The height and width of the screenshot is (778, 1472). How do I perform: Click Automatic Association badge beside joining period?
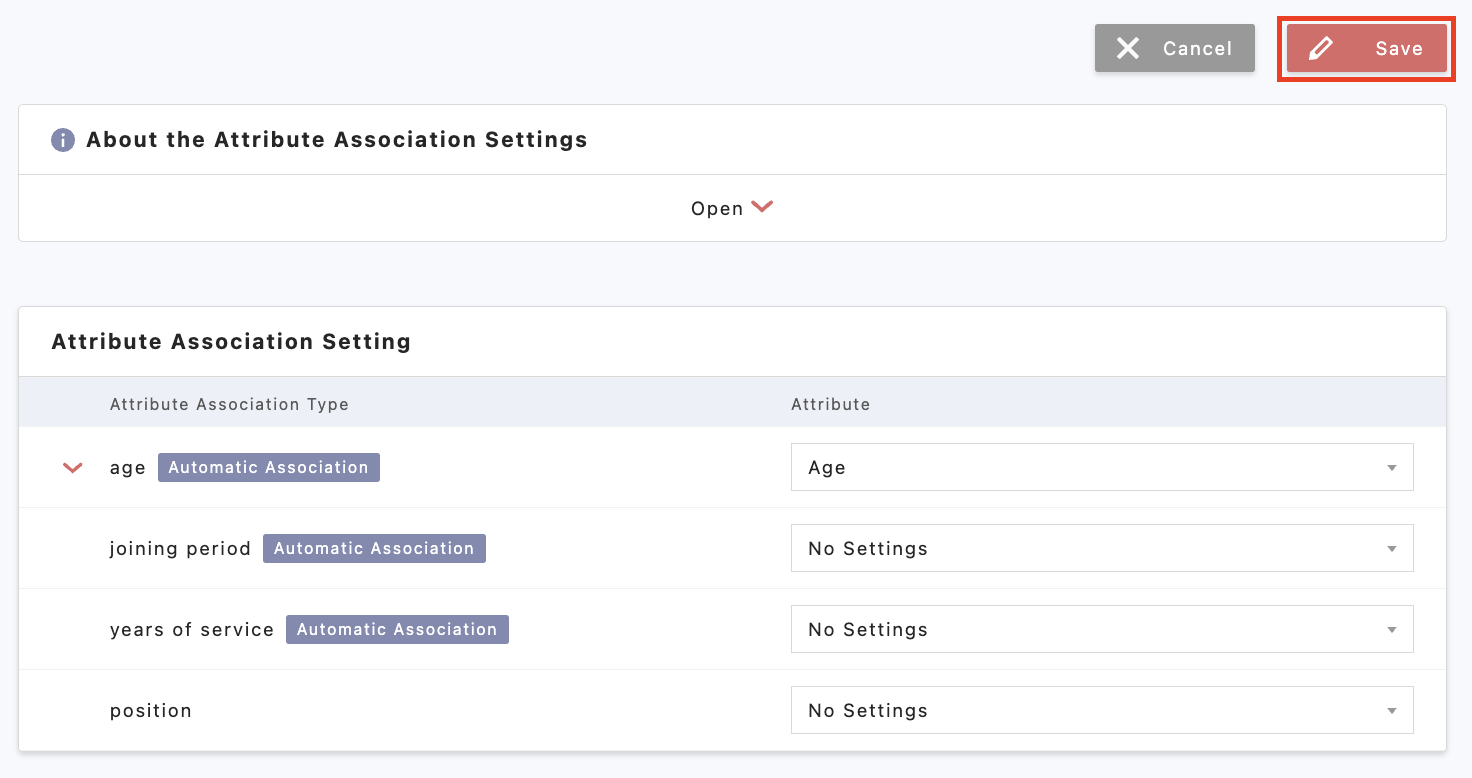pos(374,549)
